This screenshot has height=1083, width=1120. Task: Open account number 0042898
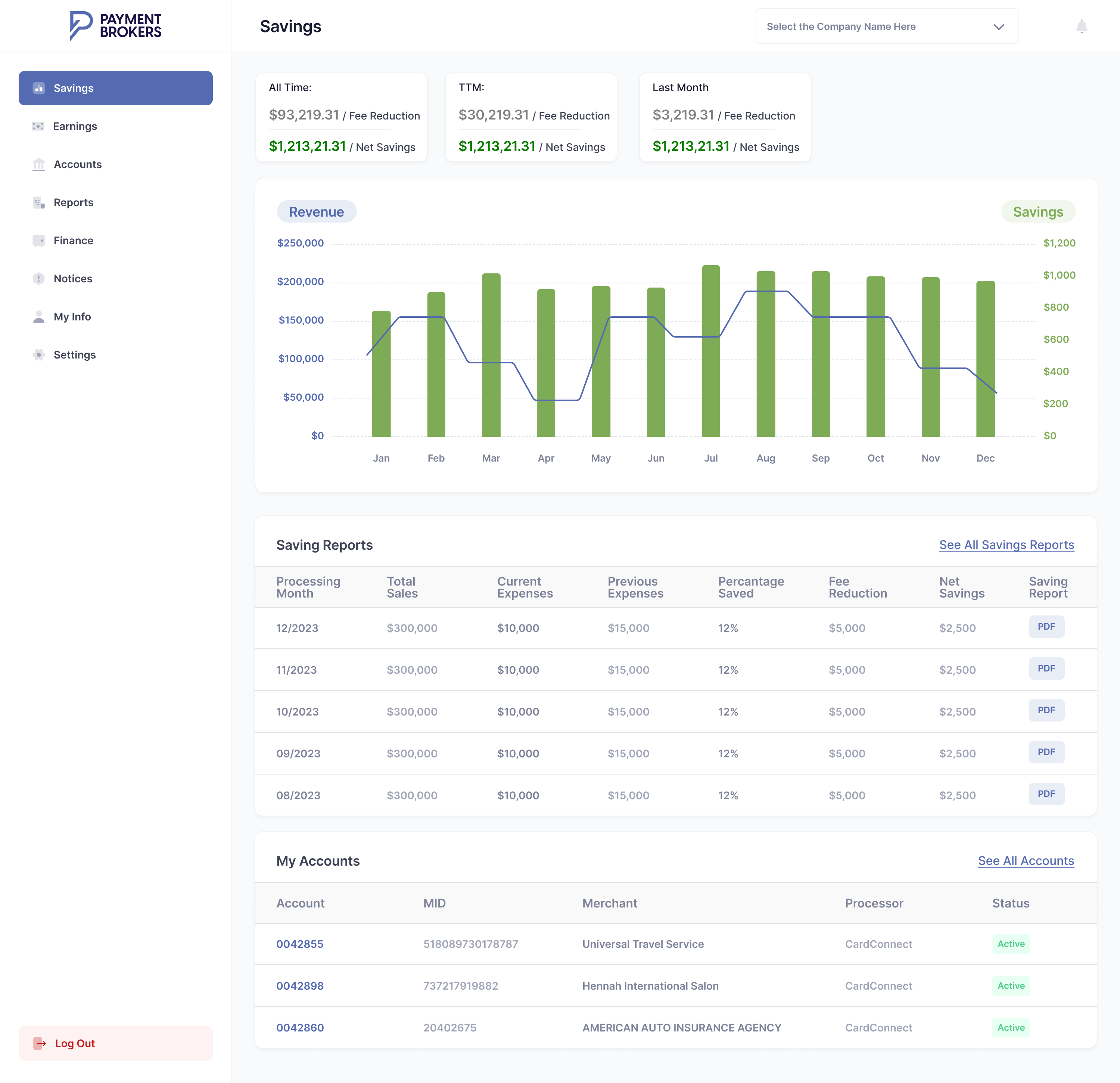pyautogui.click(x=300, y=986)
